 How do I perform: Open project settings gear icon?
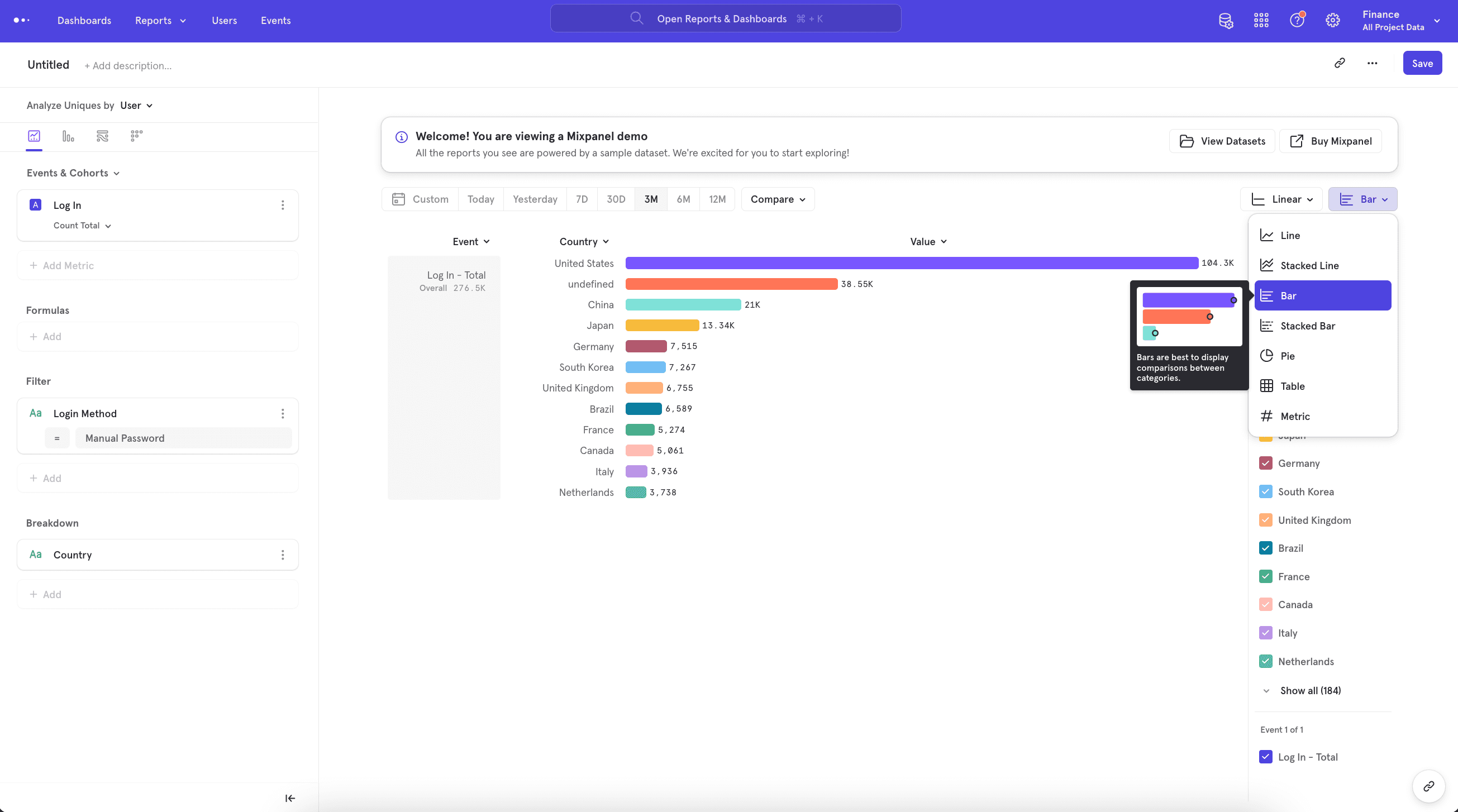pos(1332,20)
